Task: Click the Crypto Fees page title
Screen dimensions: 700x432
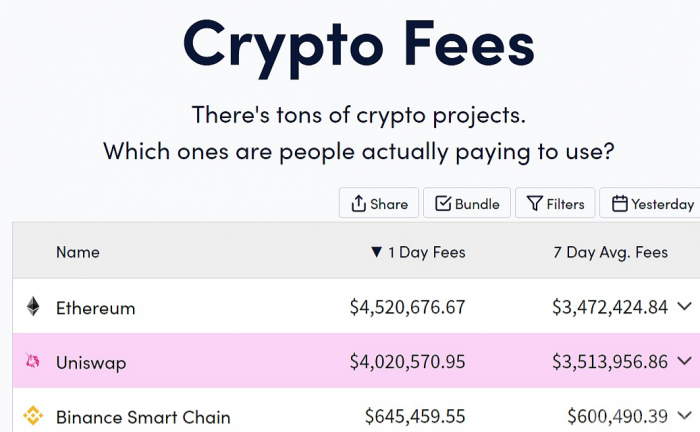Action: point(358,42)
